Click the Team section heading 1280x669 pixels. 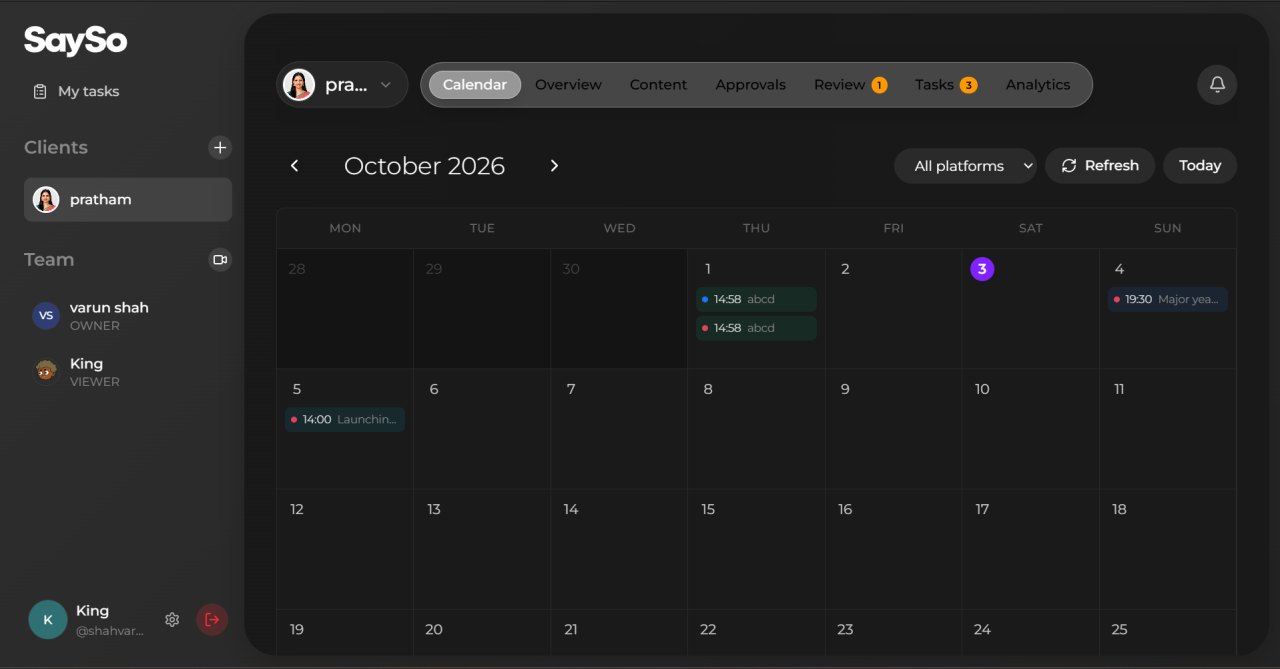49,259
